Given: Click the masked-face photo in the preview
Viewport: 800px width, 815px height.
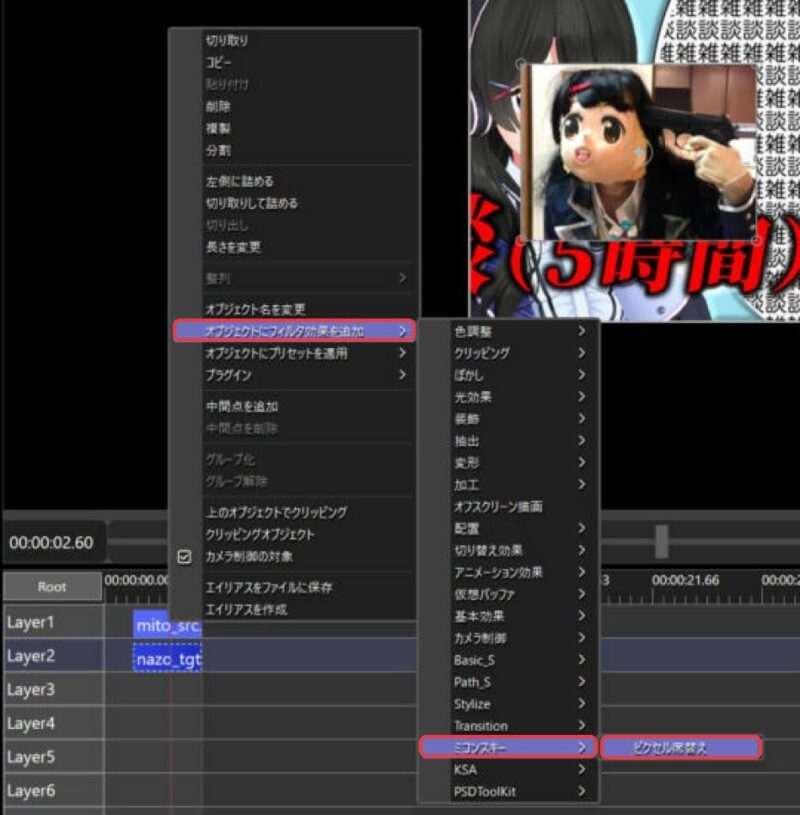Looking at the screenshot, I should [x=638, y=153].
